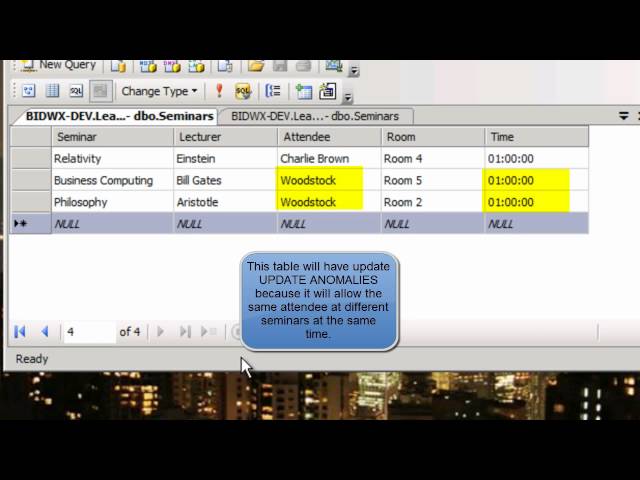Click the New Query button

pos(58,65)
